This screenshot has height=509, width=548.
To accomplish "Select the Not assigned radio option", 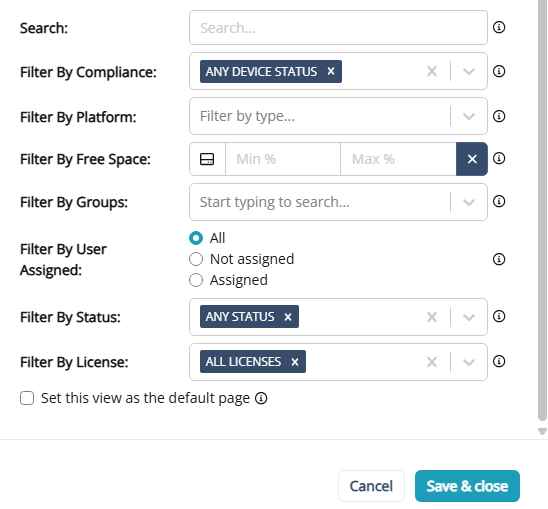I will tap(196, 259).
